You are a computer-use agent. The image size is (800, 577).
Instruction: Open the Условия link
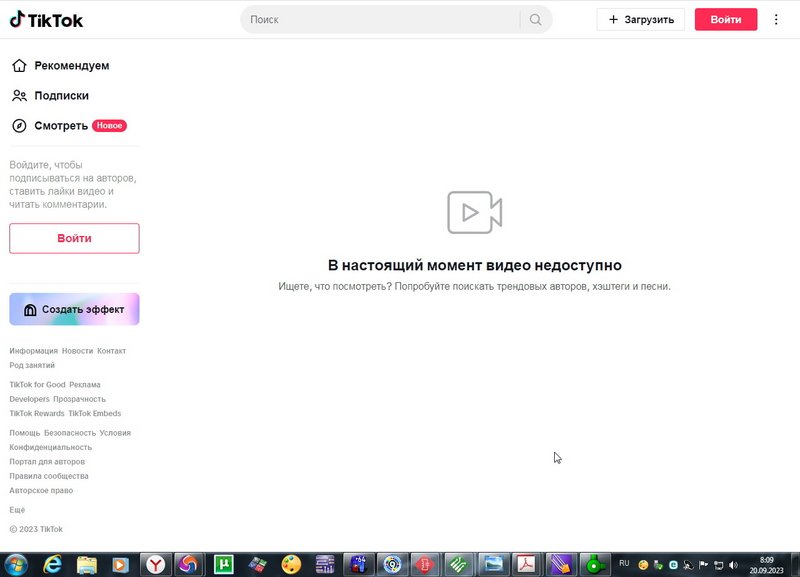115,433
